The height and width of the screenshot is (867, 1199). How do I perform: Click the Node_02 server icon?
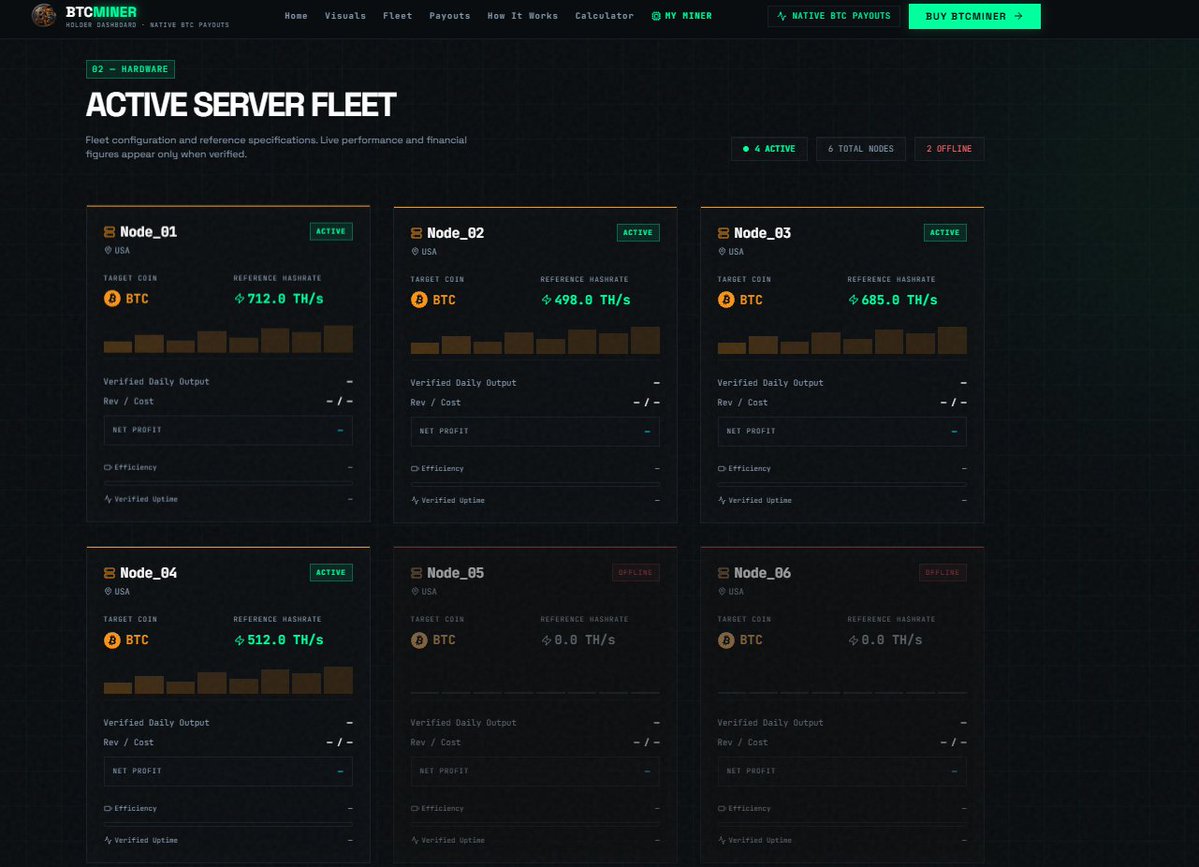[x=417, y=233]
